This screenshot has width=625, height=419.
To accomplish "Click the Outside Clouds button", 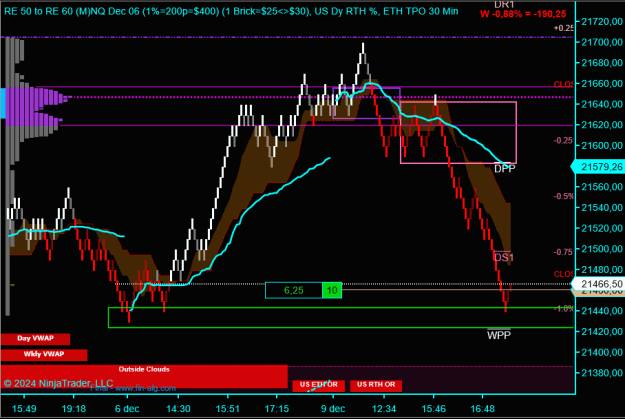I will coord(144,376).
